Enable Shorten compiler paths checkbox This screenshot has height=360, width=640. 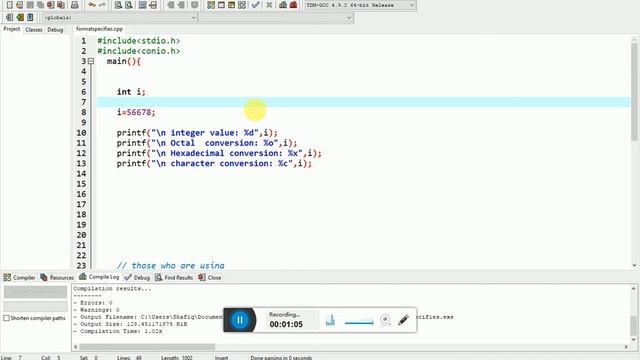(x=6, y=318)
